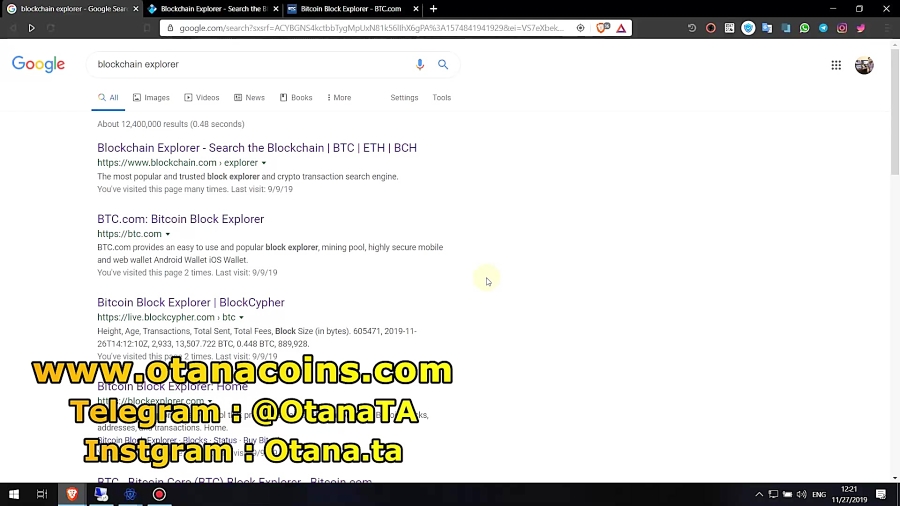This screenshot has height=506, width=900.
Task: Click the https://btc.com URL text
Action: tap(129, 234)
